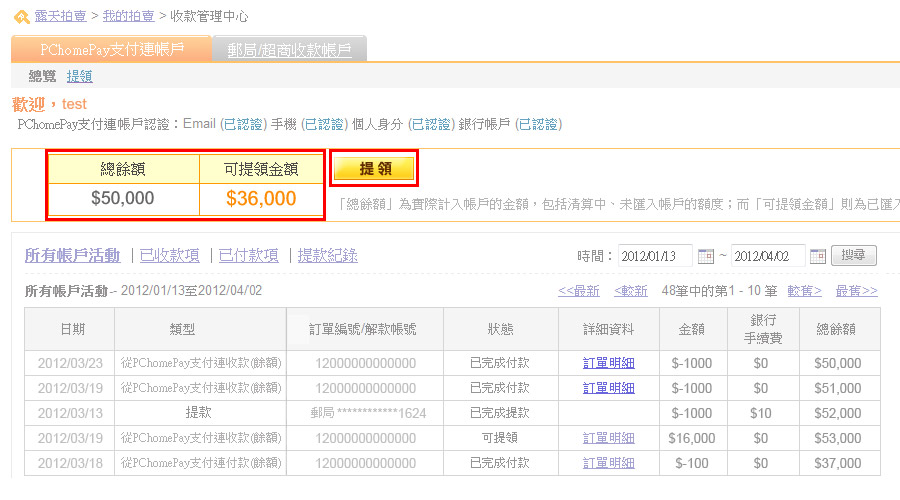This screenshot has width=900, height=500.
Task: View the 提款紀錄 withdrawal records
Action: coord(327,255)
